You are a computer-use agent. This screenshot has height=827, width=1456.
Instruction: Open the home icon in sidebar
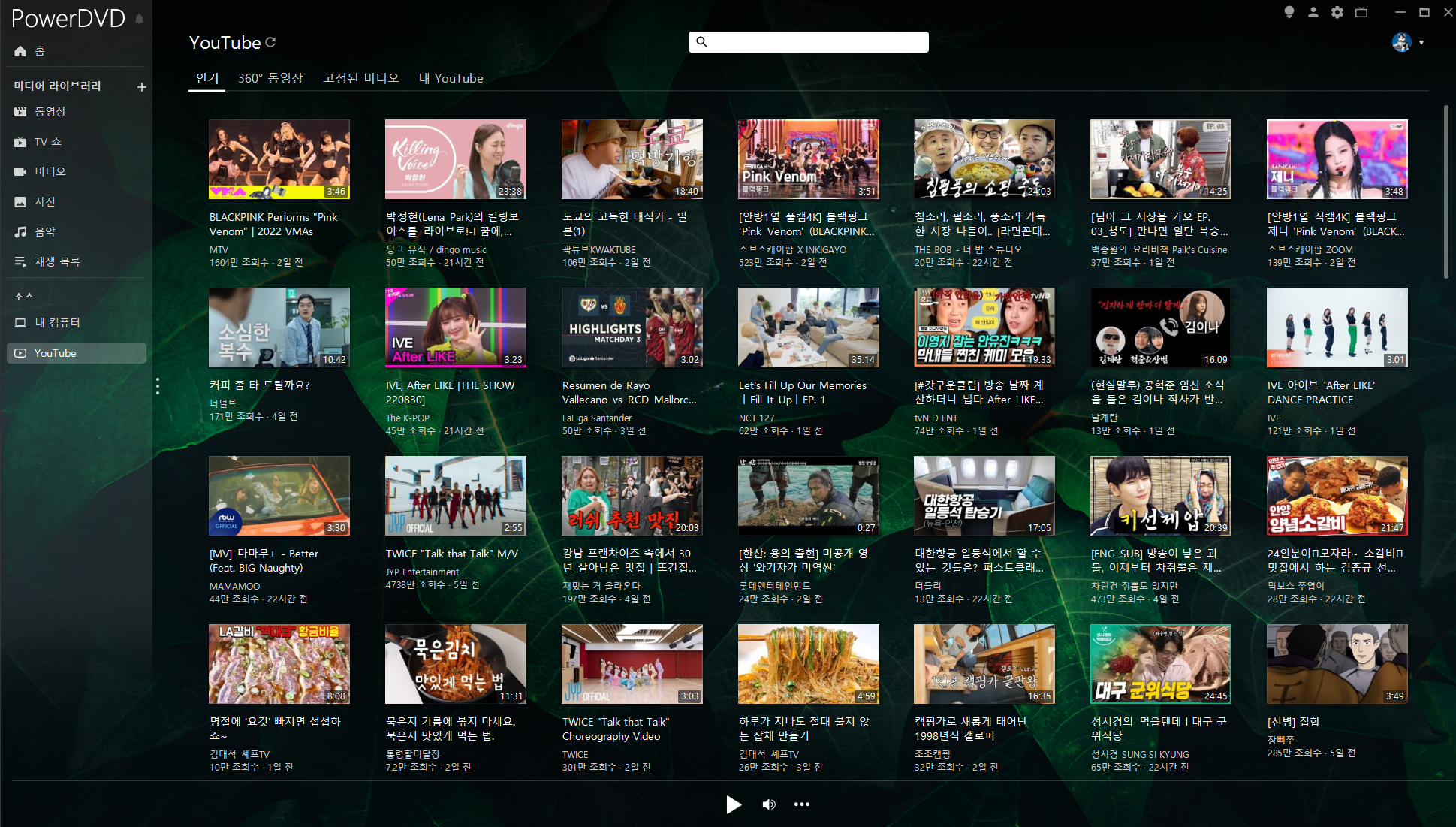(x=20, y=51)
